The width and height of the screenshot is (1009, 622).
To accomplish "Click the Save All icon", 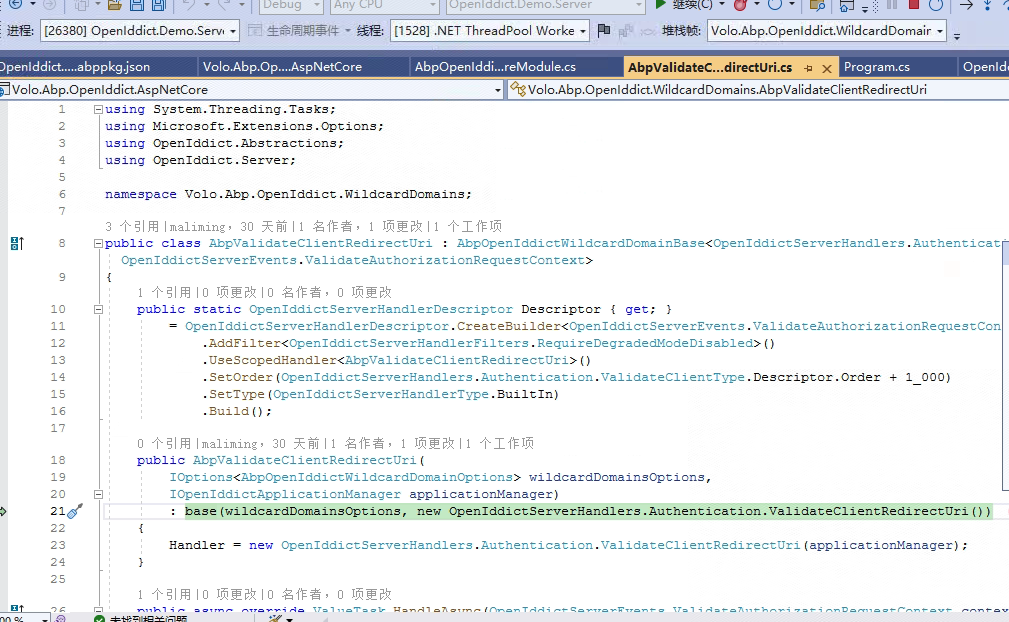I will click(157, 7).
